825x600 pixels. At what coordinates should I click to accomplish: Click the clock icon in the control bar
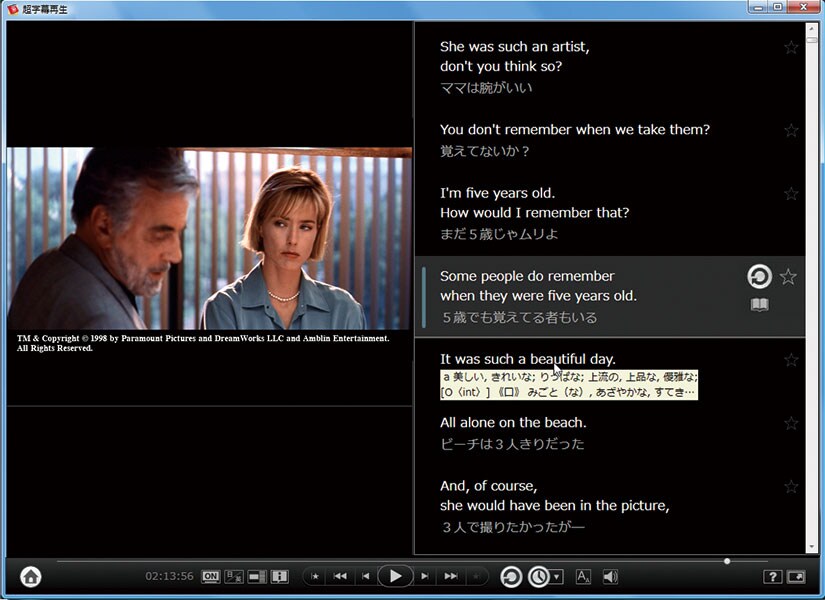(x=538, y=577)
